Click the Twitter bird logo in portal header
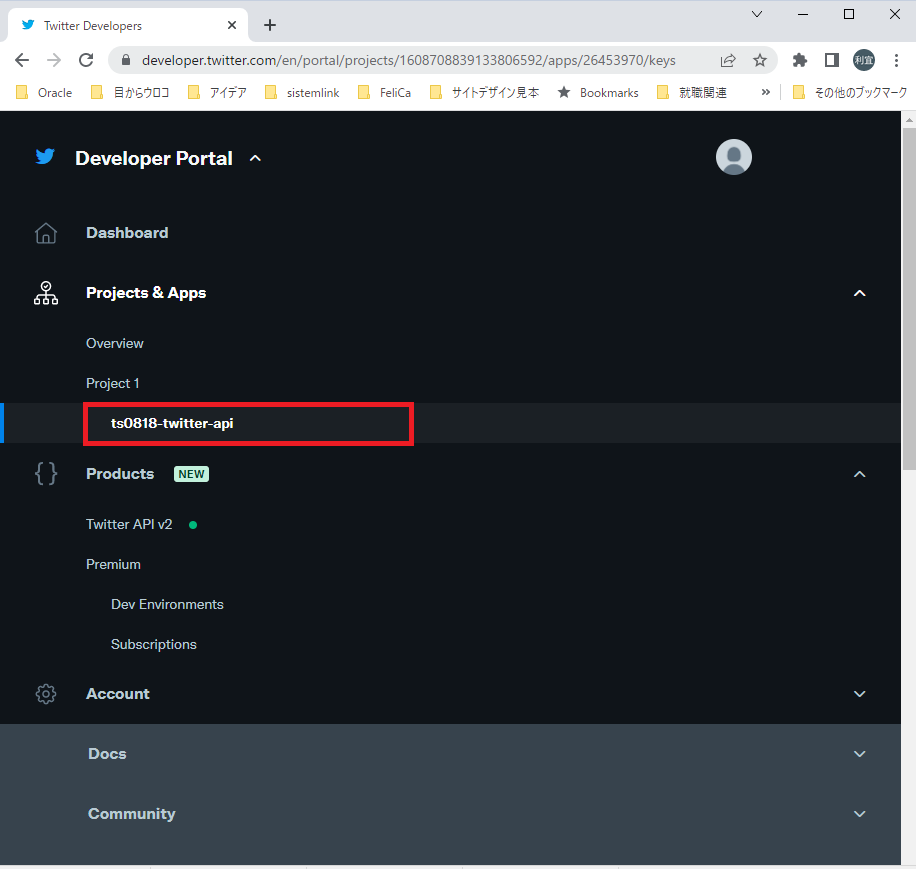 tap(45, 157)
